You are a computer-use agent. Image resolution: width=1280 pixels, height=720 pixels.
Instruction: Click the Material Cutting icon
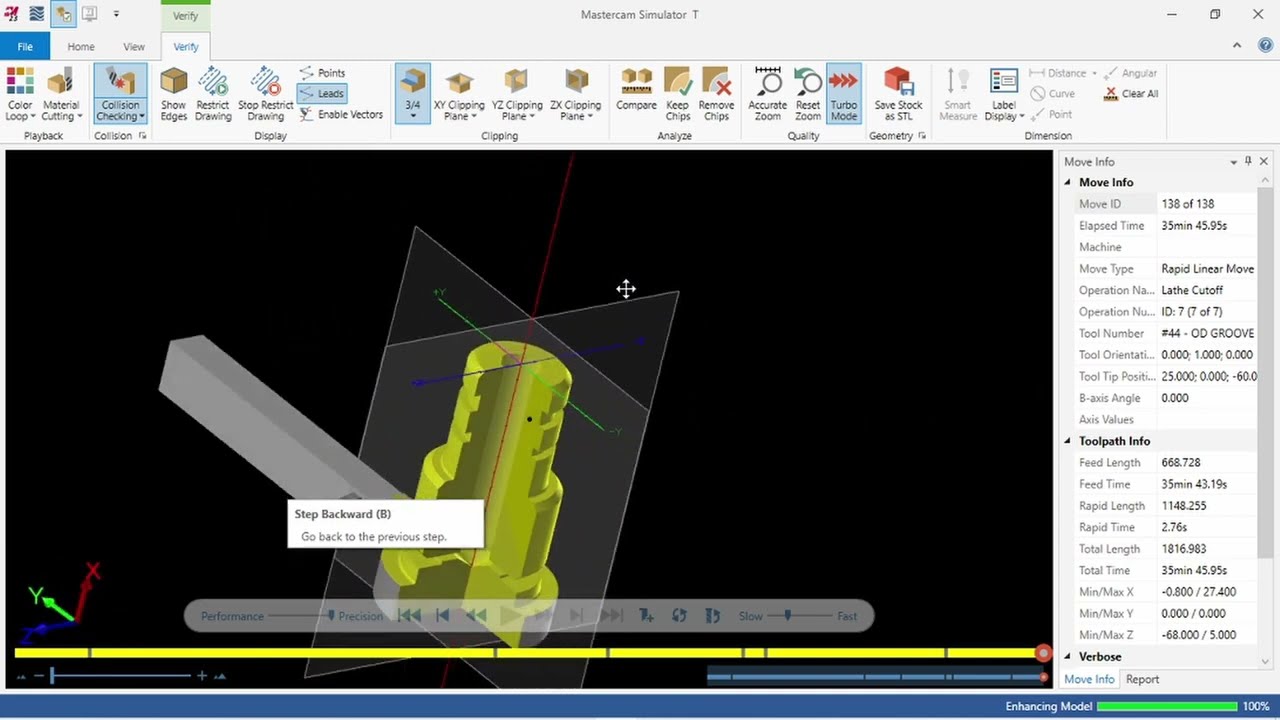[60, 82]
